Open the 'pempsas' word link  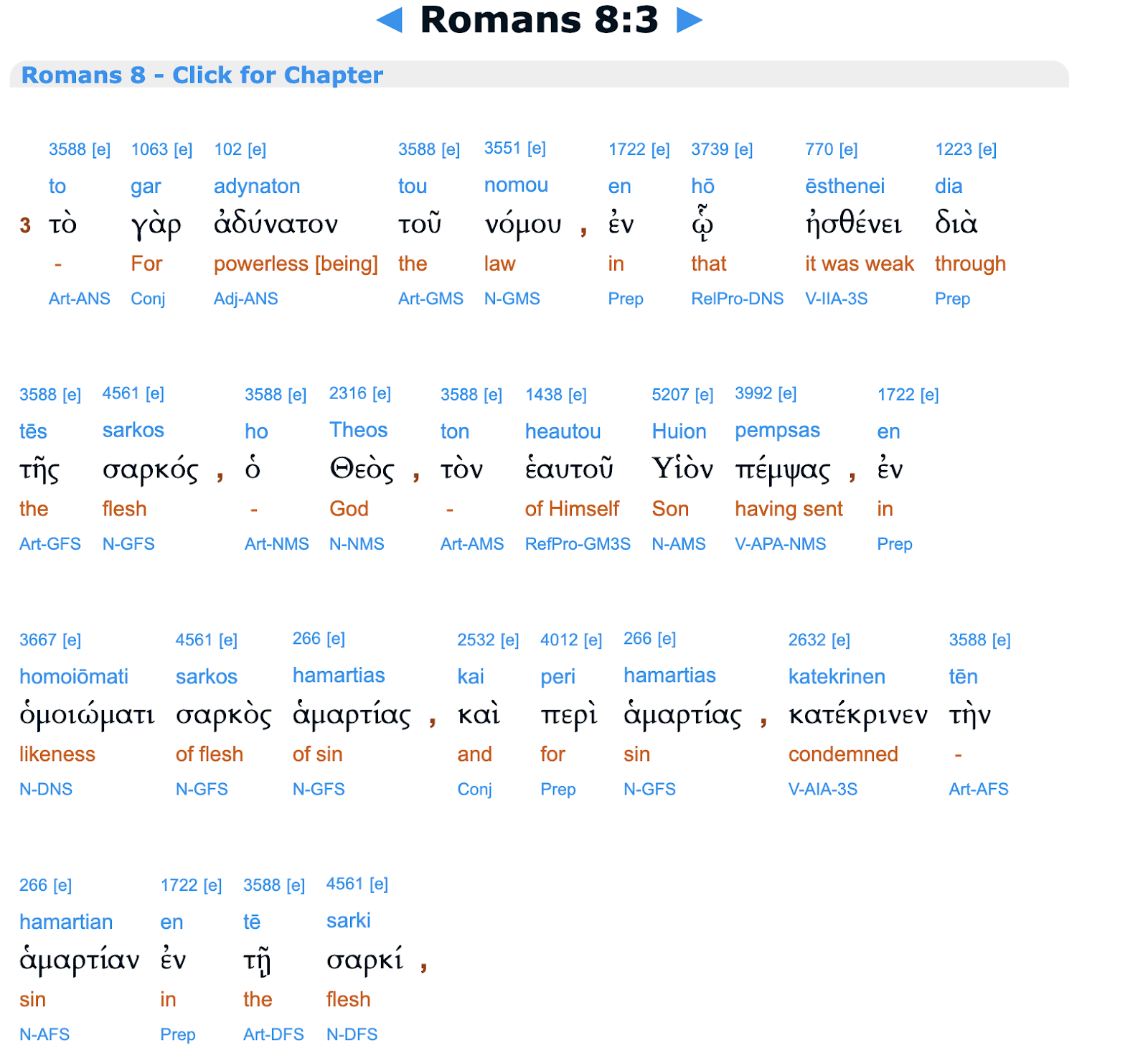(x=777, y=430)
